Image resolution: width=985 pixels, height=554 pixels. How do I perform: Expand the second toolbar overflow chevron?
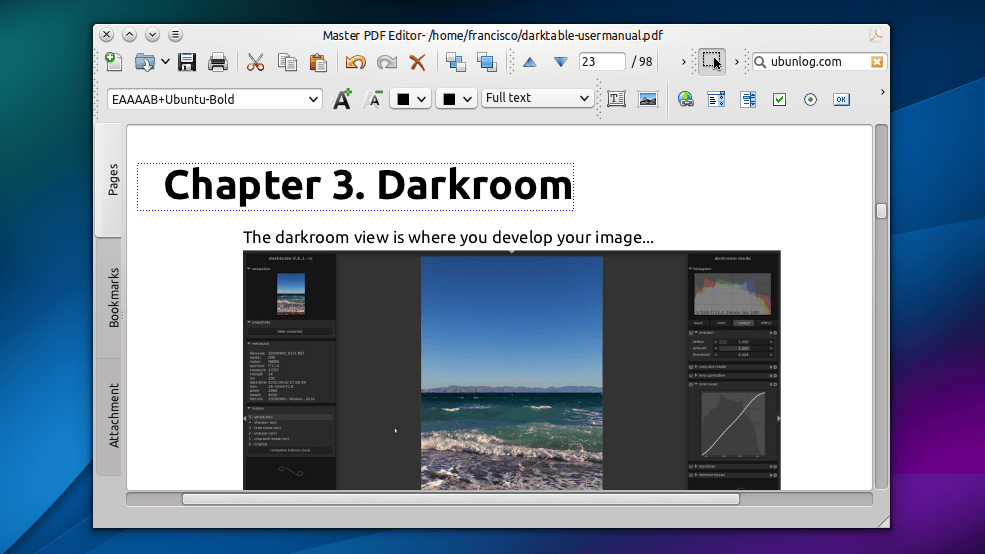[x=883, y=92]
